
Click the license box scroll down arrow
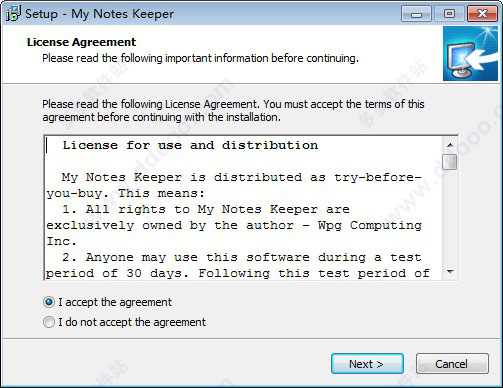(x=450, y=272)
